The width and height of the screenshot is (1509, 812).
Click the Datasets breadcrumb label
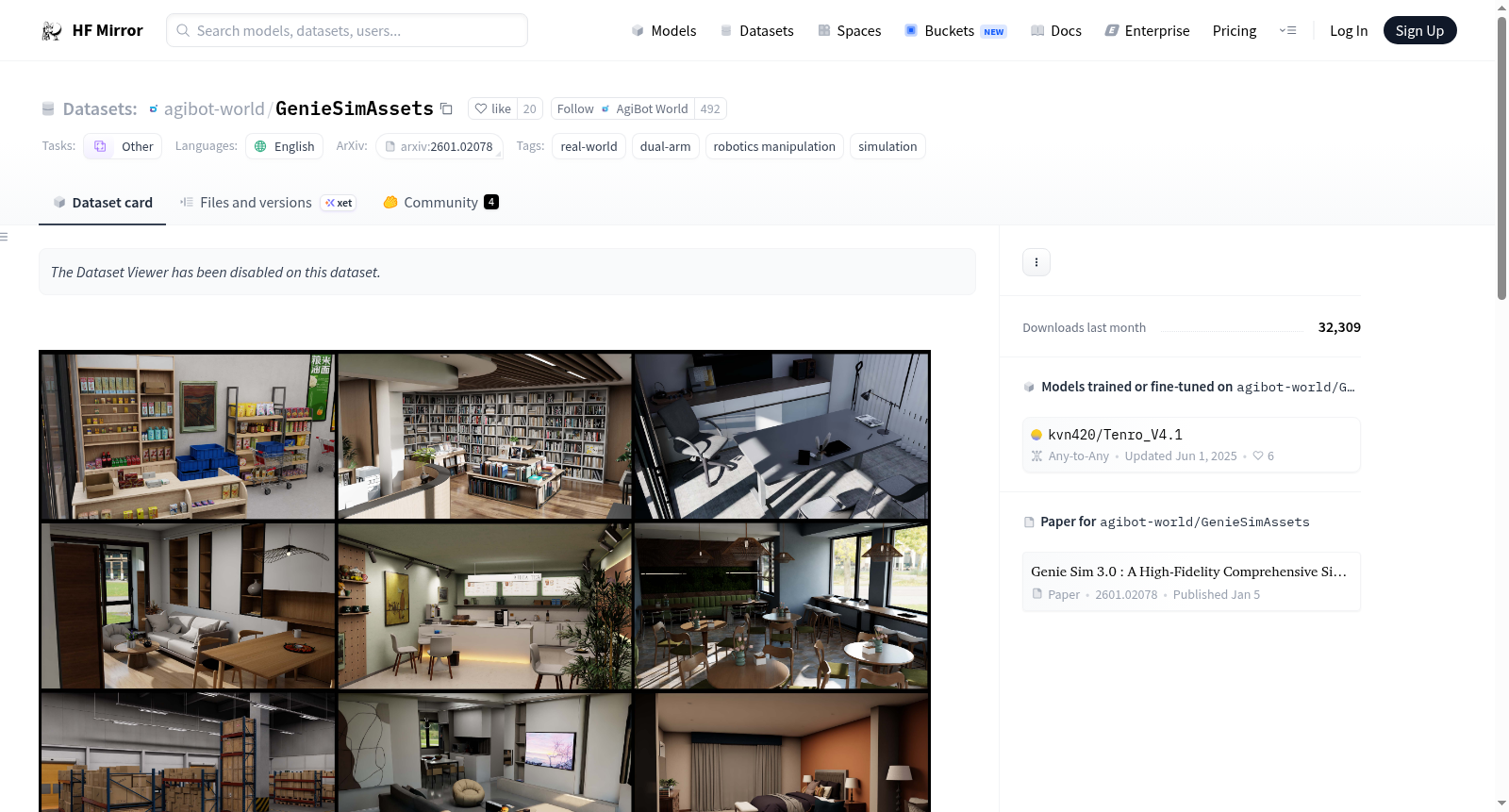pos(100,109)
